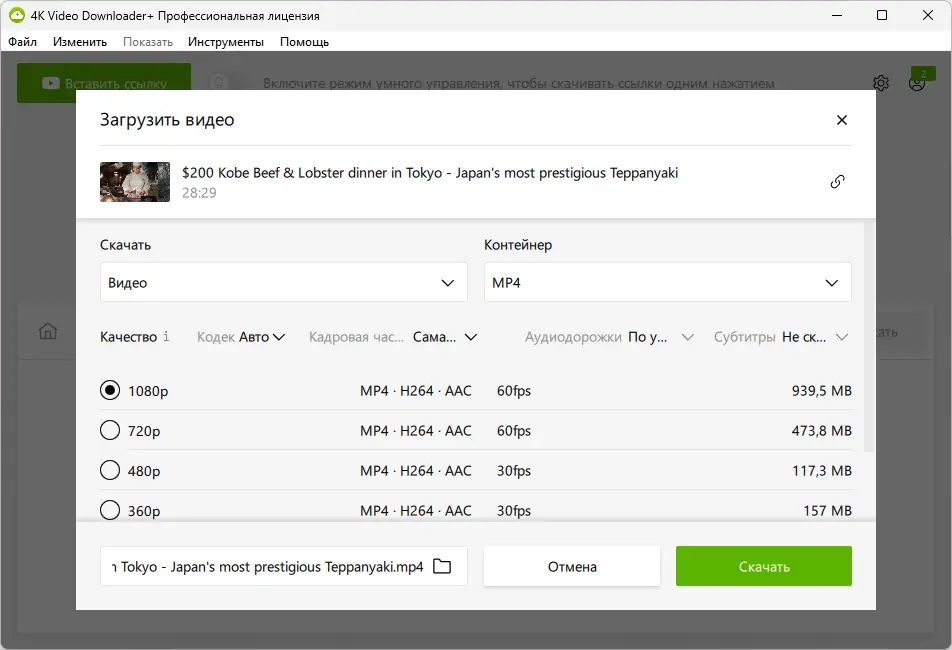Select the 360p quality option
Image resolution: width=952 pixels, height=650 pixels.
110,510
